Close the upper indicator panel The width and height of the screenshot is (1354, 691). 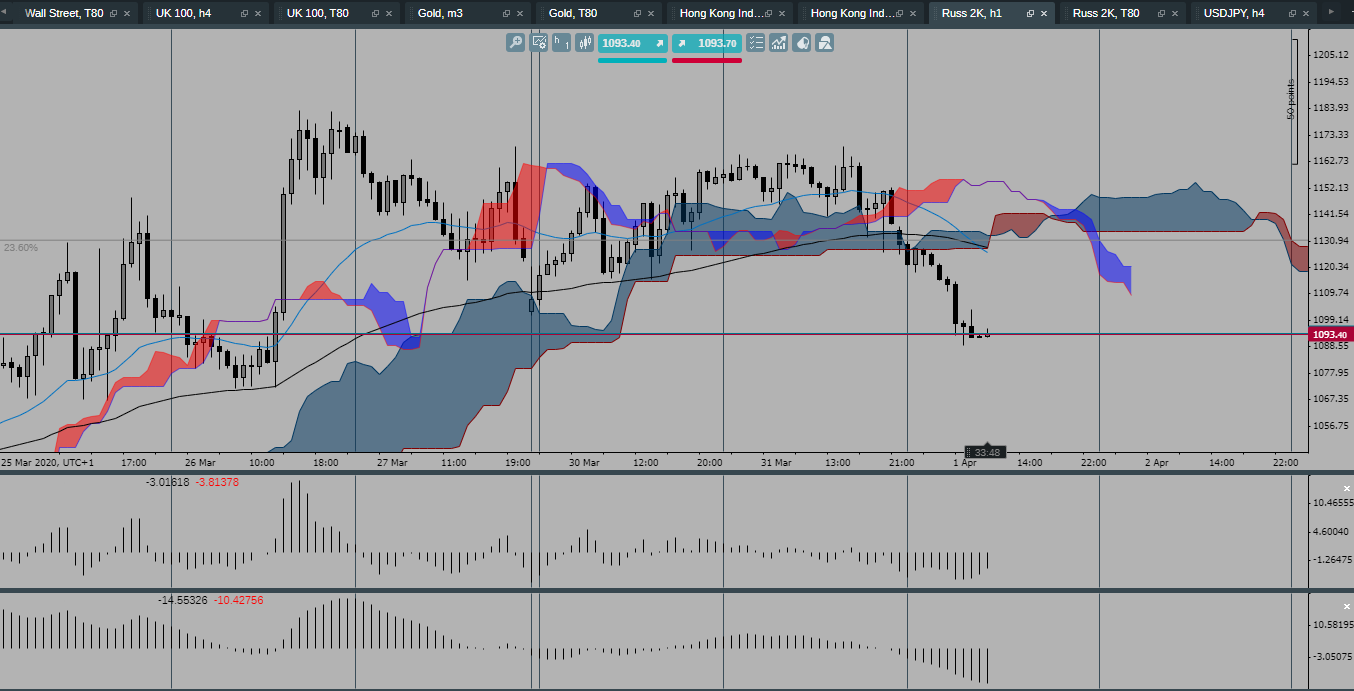pos(1345,487)
